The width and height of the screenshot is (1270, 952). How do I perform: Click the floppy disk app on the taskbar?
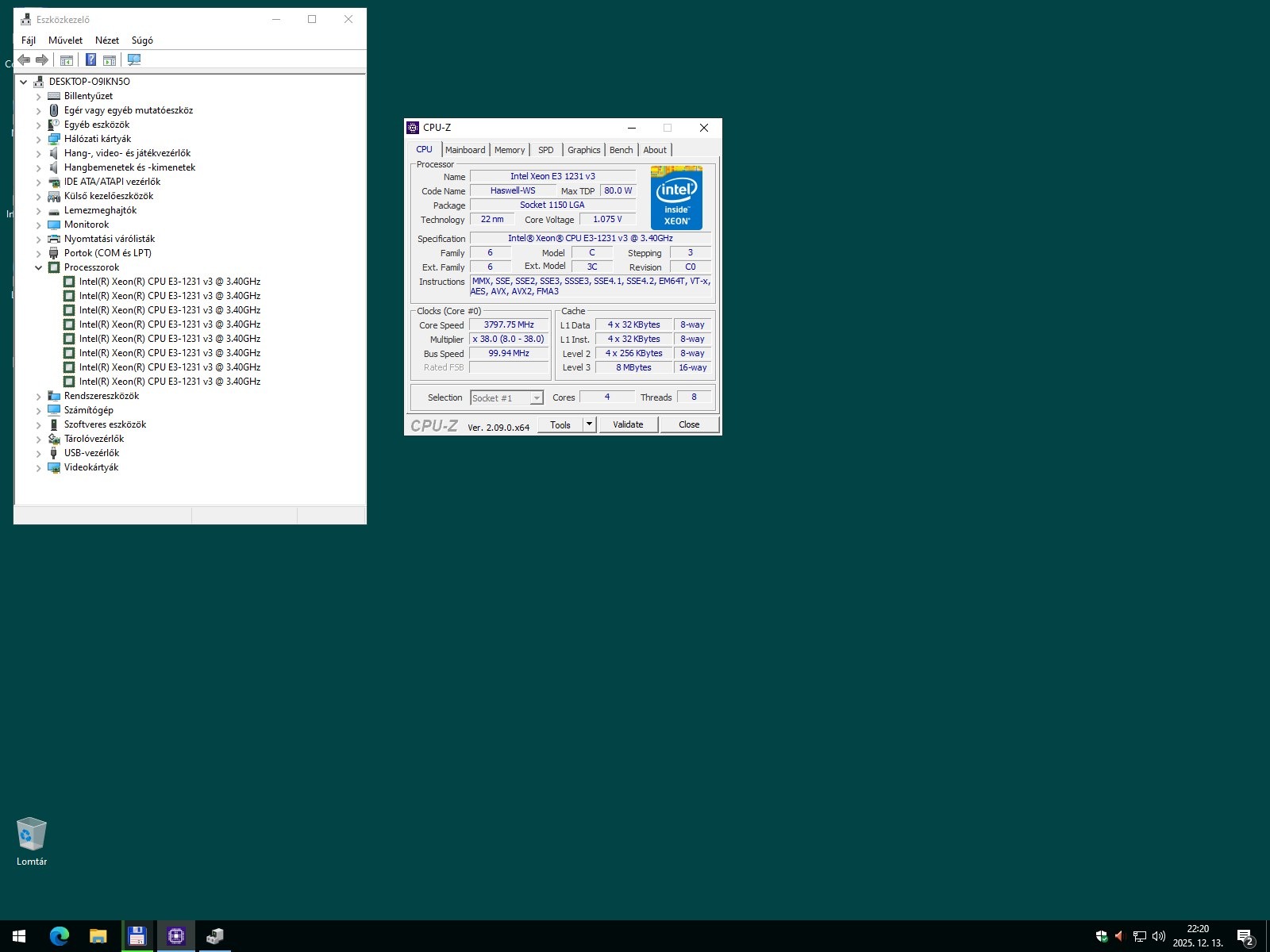137,936
